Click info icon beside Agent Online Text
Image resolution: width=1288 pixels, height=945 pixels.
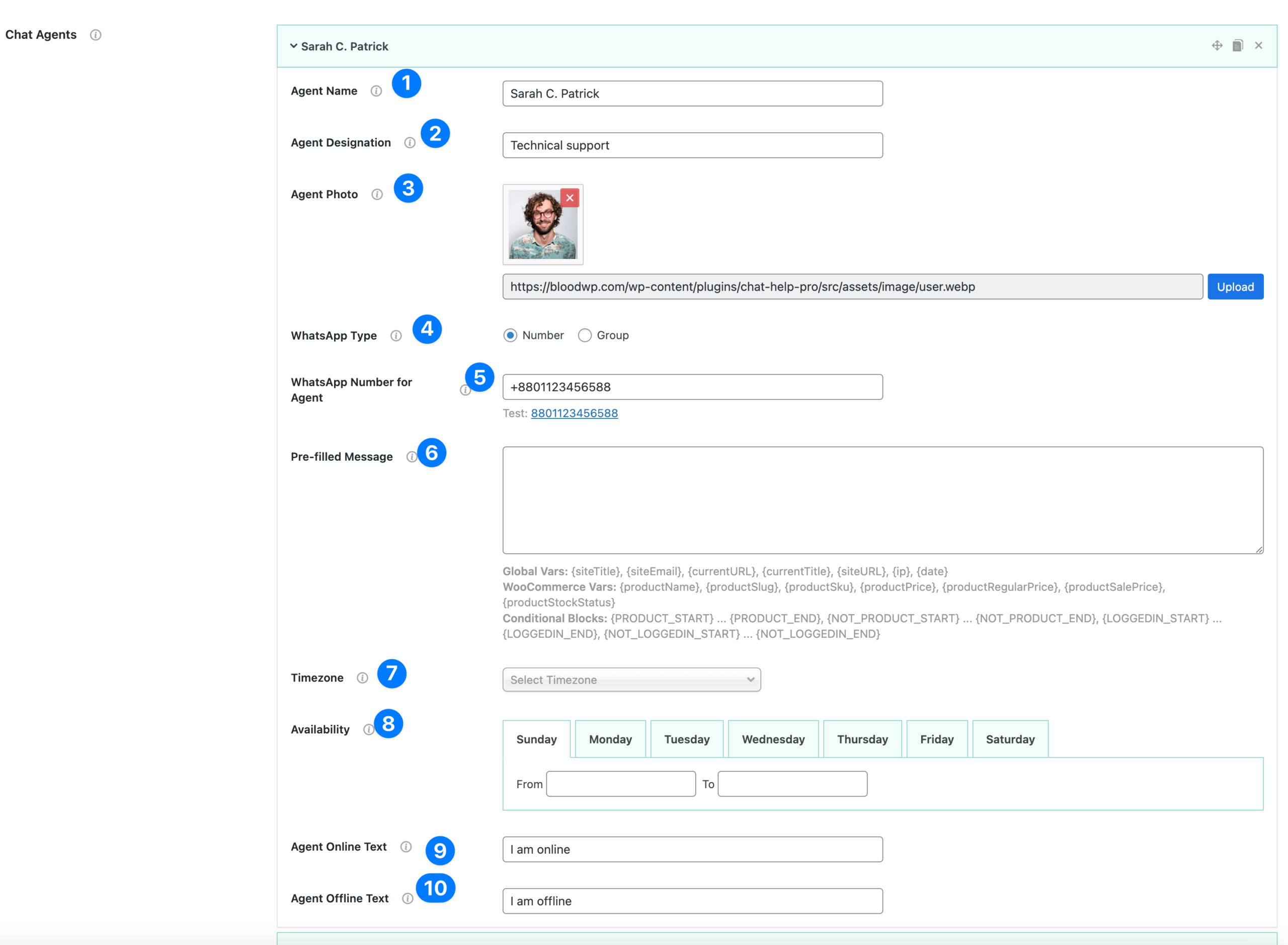(406, 846)
